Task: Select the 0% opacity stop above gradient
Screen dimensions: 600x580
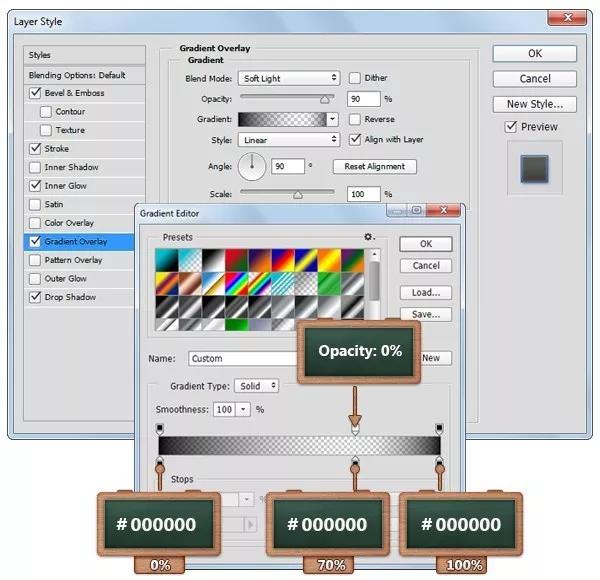Action: pyautogui.click(x=355, y=430)
